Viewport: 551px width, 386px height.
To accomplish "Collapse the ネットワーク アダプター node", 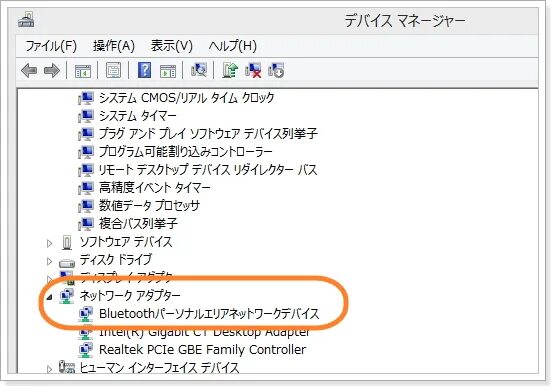I will click(50, 297).
